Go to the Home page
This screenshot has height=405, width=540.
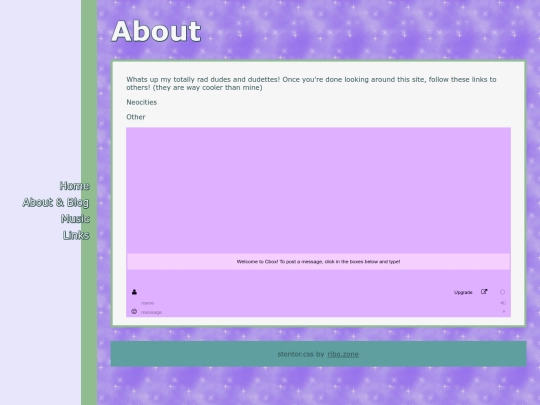point(75,186)
